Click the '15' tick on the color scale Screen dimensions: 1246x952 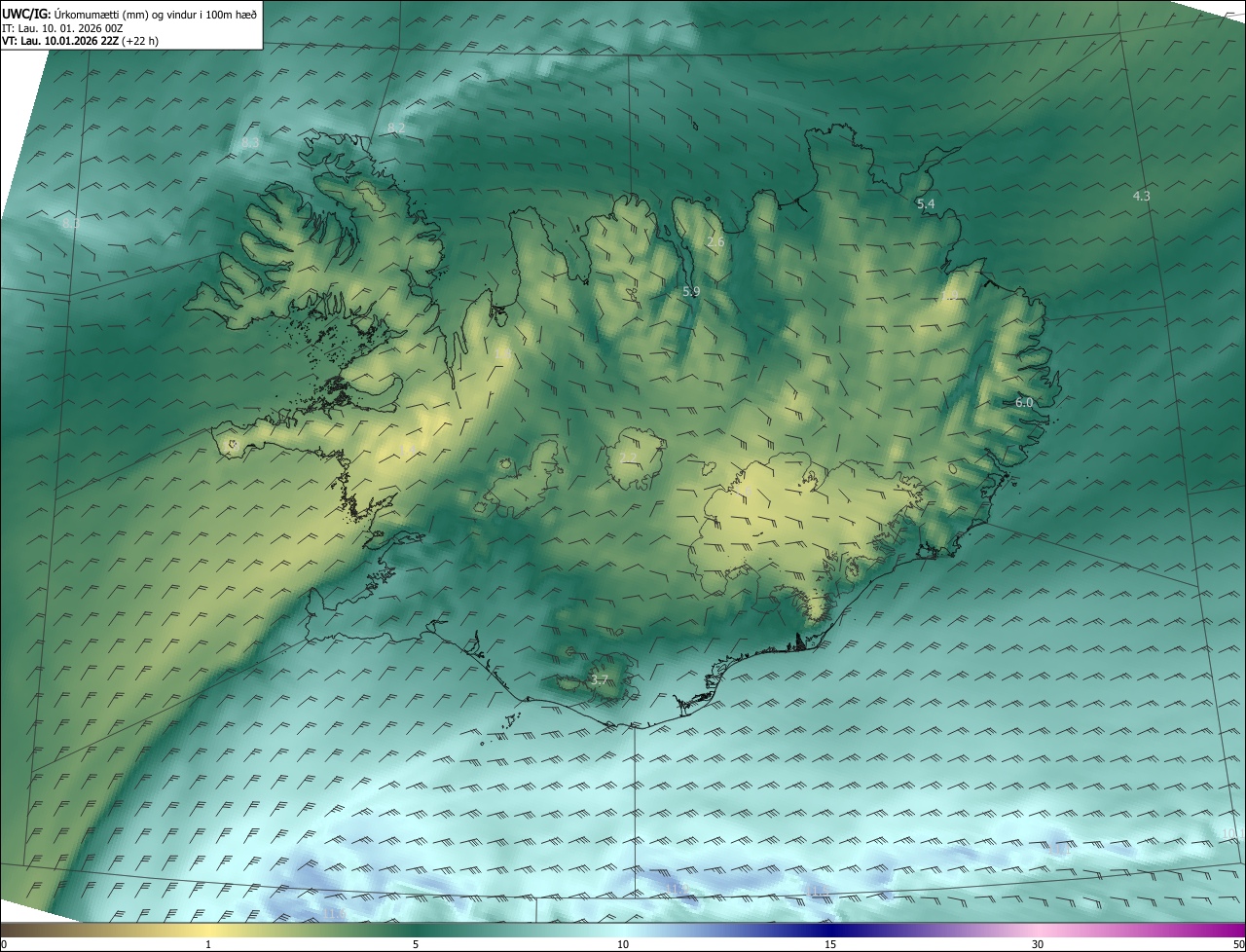coord(830,944)
